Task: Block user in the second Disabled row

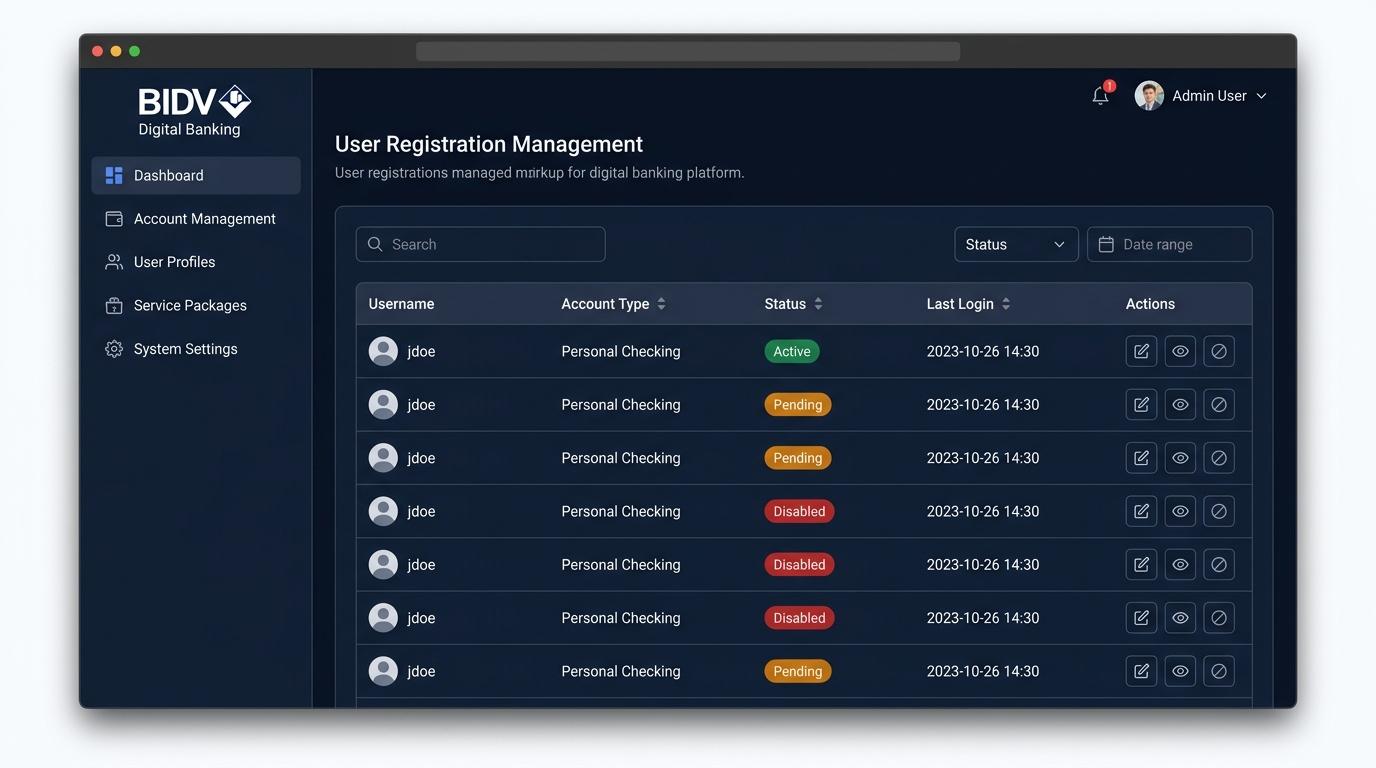Action: coord(1219,565)
